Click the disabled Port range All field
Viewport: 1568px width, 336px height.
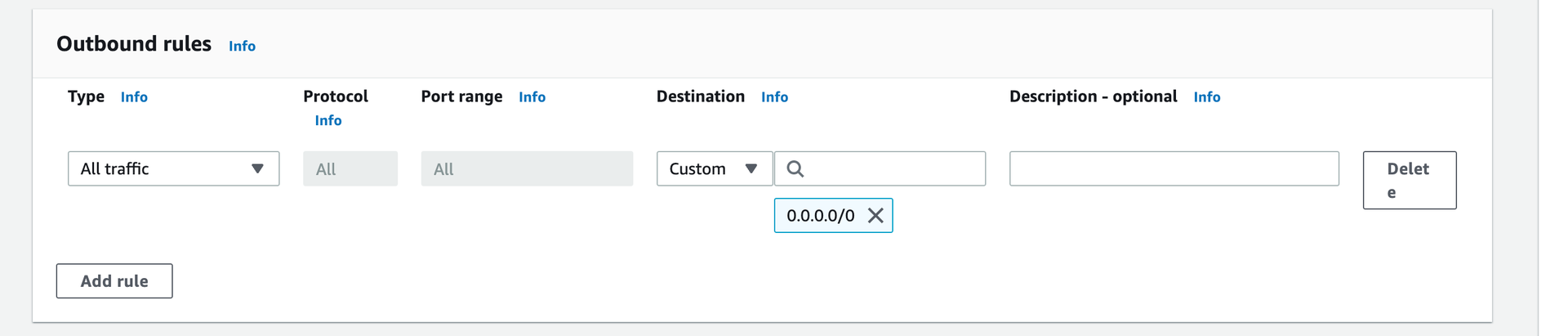tap(527, 169)
